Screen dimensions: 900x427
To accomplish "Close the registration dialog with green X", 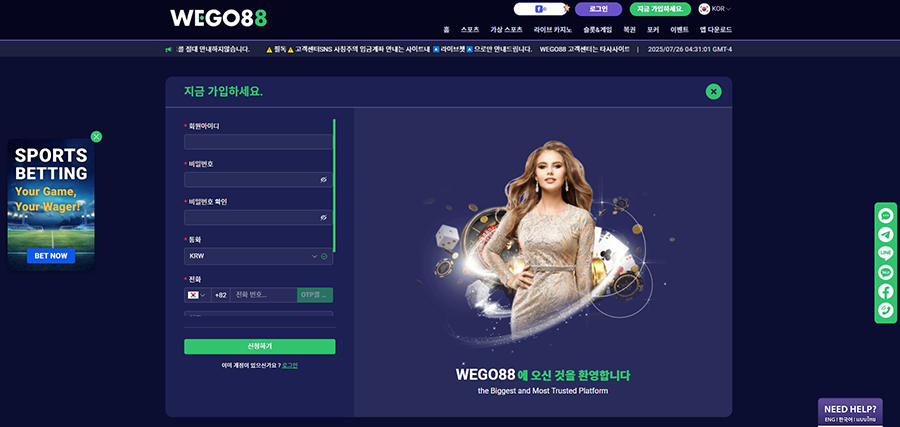I will (x=713, y=91).
